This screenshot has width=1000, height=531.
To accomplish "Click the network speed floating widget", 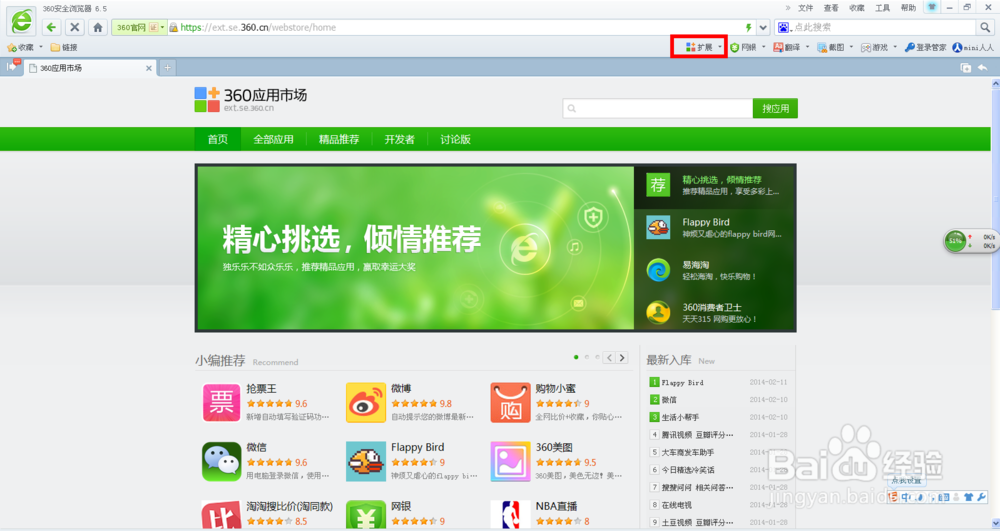I will [x=970, y=241].
